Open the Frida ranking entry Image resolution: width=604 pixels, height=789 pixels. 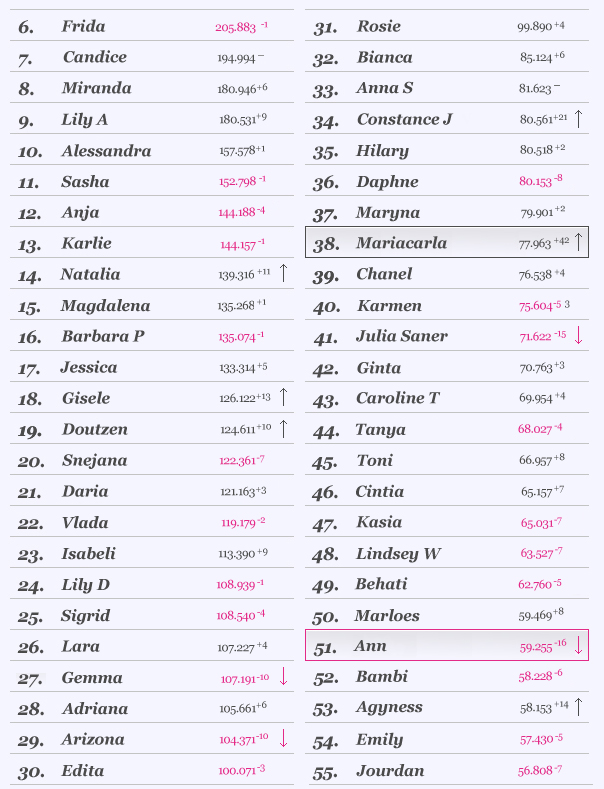83,26
